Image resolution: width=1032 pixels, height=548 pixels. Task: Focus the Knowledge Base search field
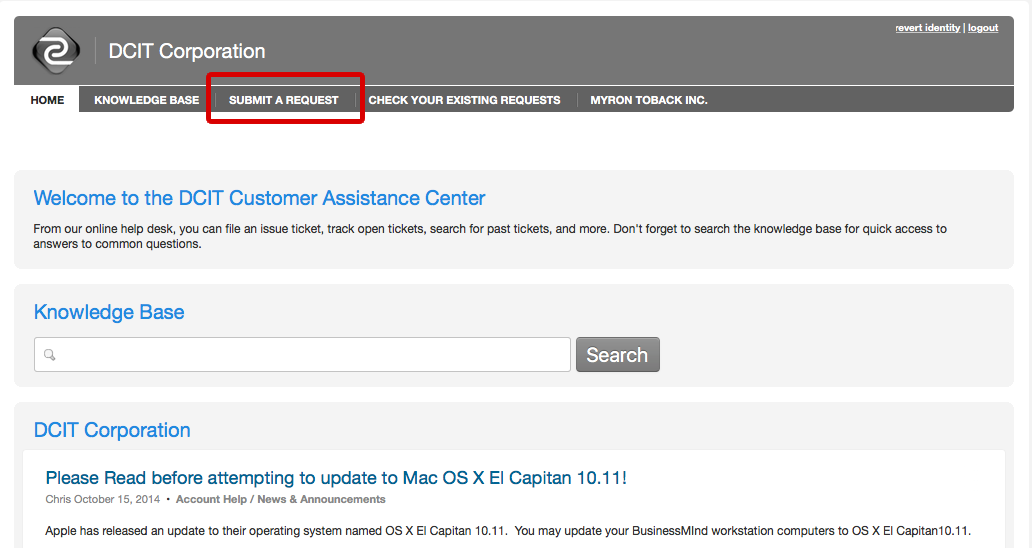(x=302, y=355)
